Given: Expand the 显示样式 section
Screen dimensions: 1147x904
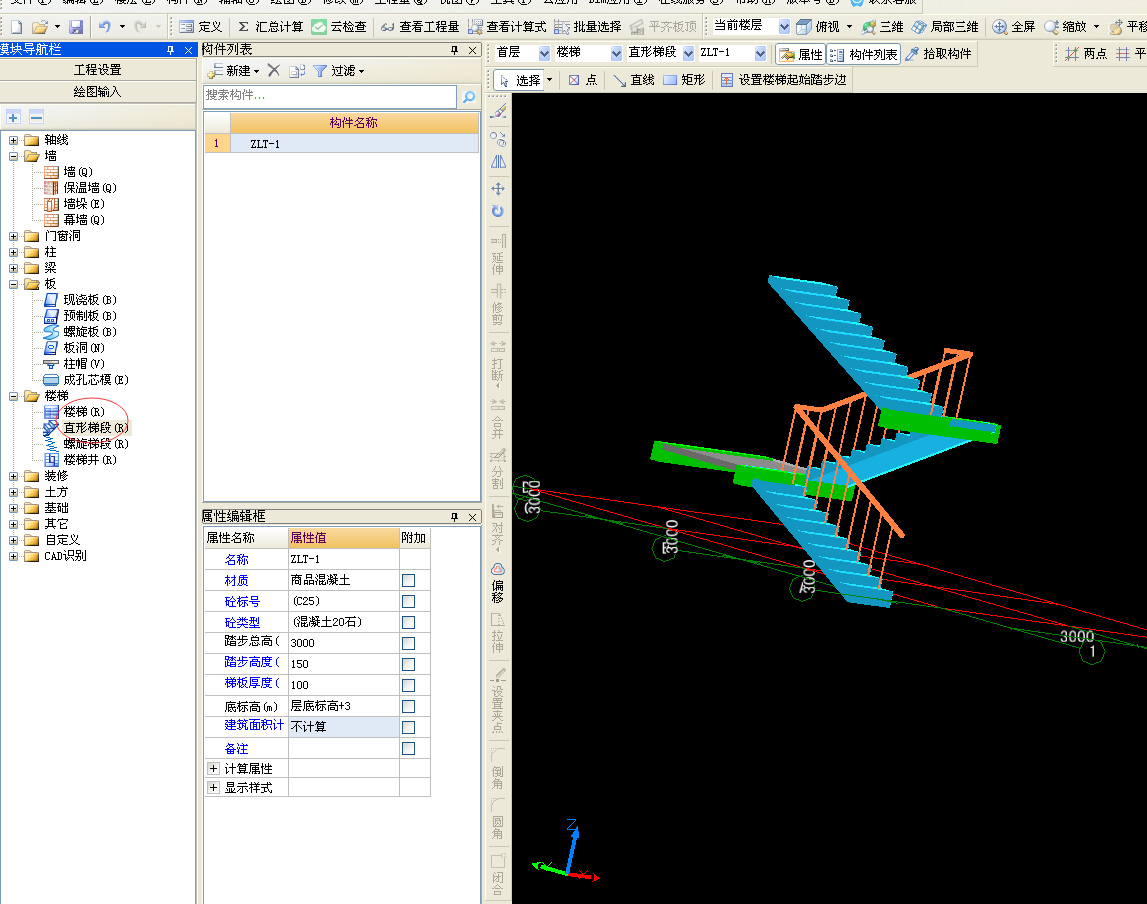Looking at the screenshot, I should (x=214, y=787).
